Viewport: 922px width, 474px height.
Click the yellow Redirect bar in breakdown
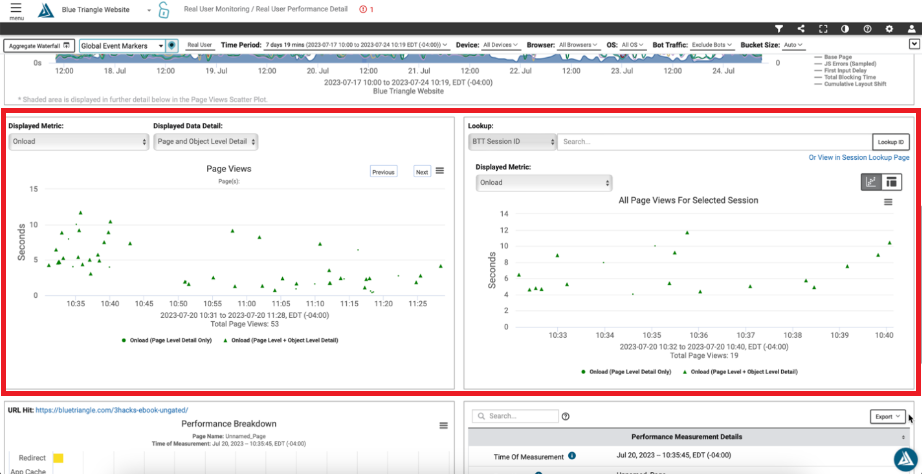(58, 458)
